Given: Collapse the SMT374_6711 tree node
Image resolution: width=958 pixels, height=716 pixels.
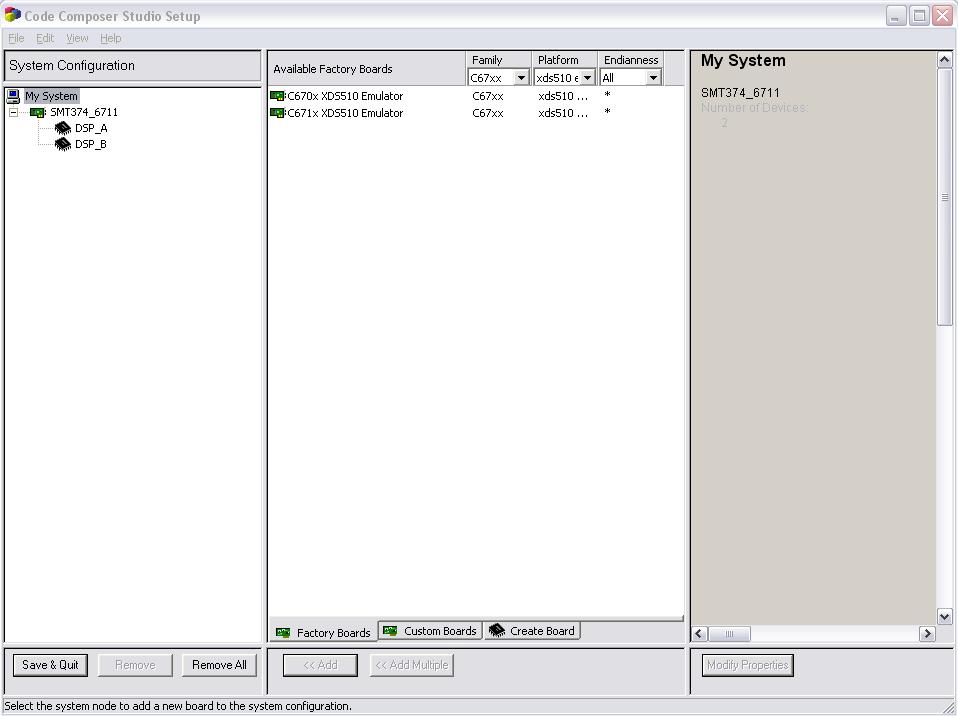Looking at the screenshot, I should pyautogui.click(x=13, y=112).
